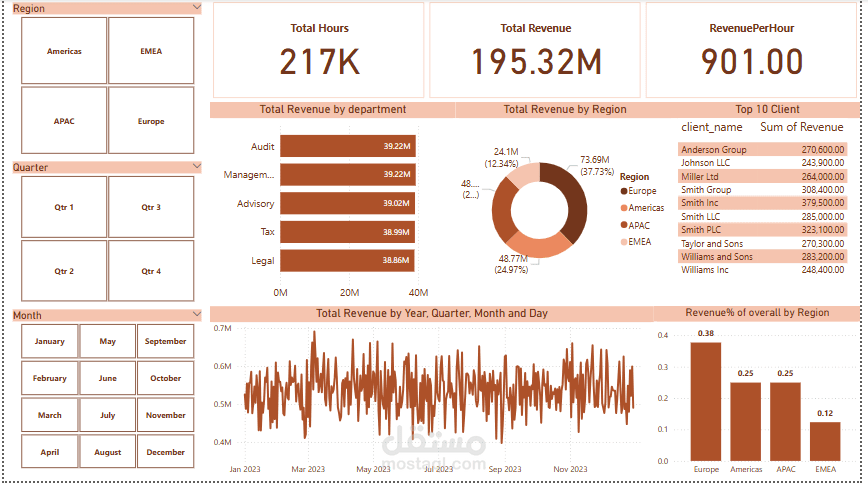The width and height of the screenshot is (868, 483).
Task: Pick Qtr 4 slicer tile
Action: 151,271
